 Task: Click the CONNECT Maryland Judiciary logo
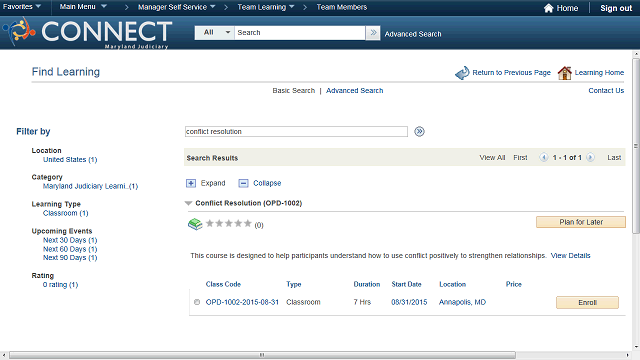[x=87, y=33]
